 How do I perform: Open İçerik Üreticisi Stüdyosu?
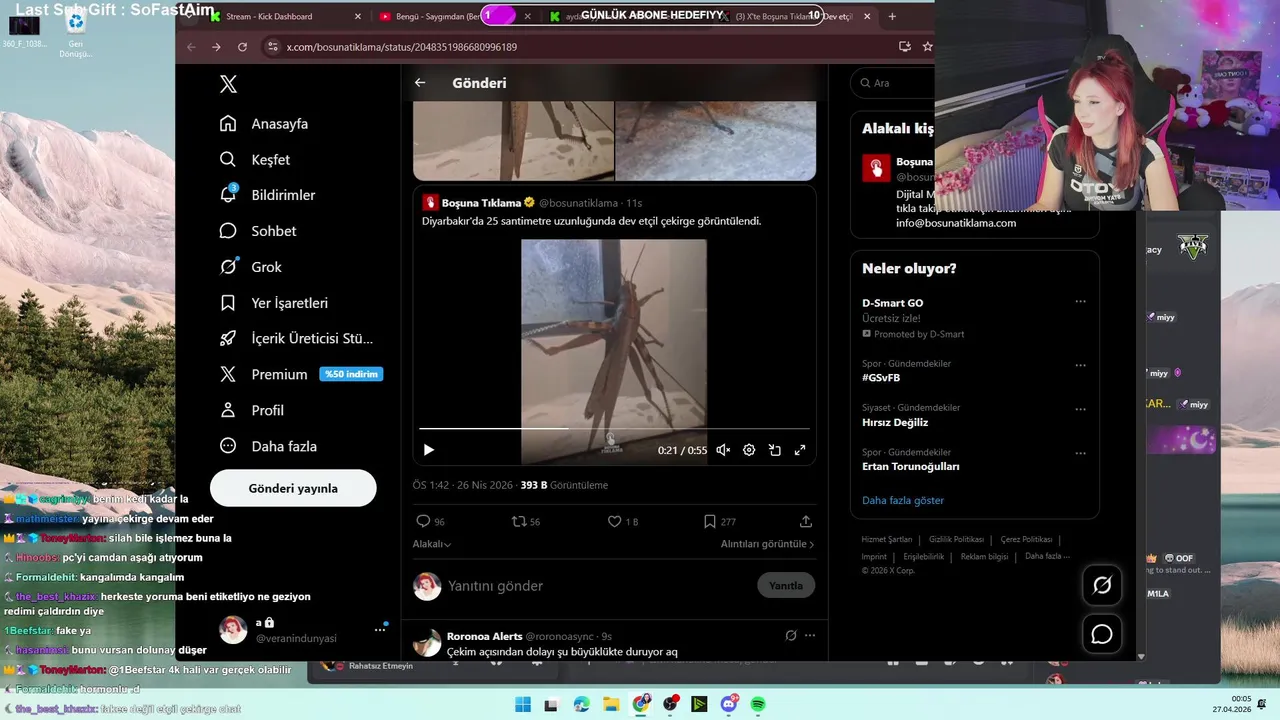coord(296,338)
